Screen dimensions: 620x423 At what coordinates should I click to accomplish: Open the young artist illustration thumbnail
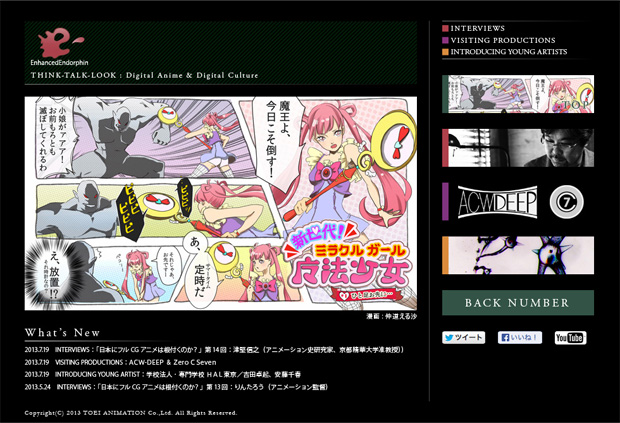[519, 255]
